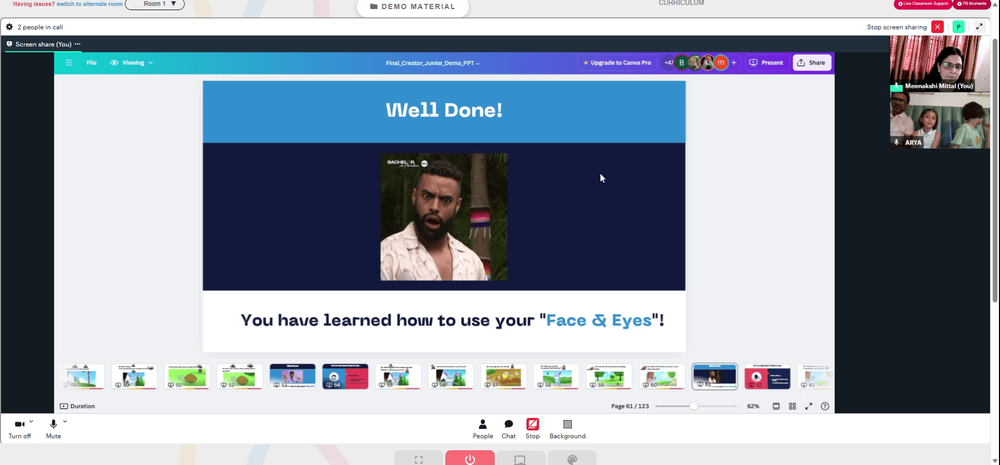Expand camera options chevron
This screenshot has height=465, width=1000.
tap(31, 422)
